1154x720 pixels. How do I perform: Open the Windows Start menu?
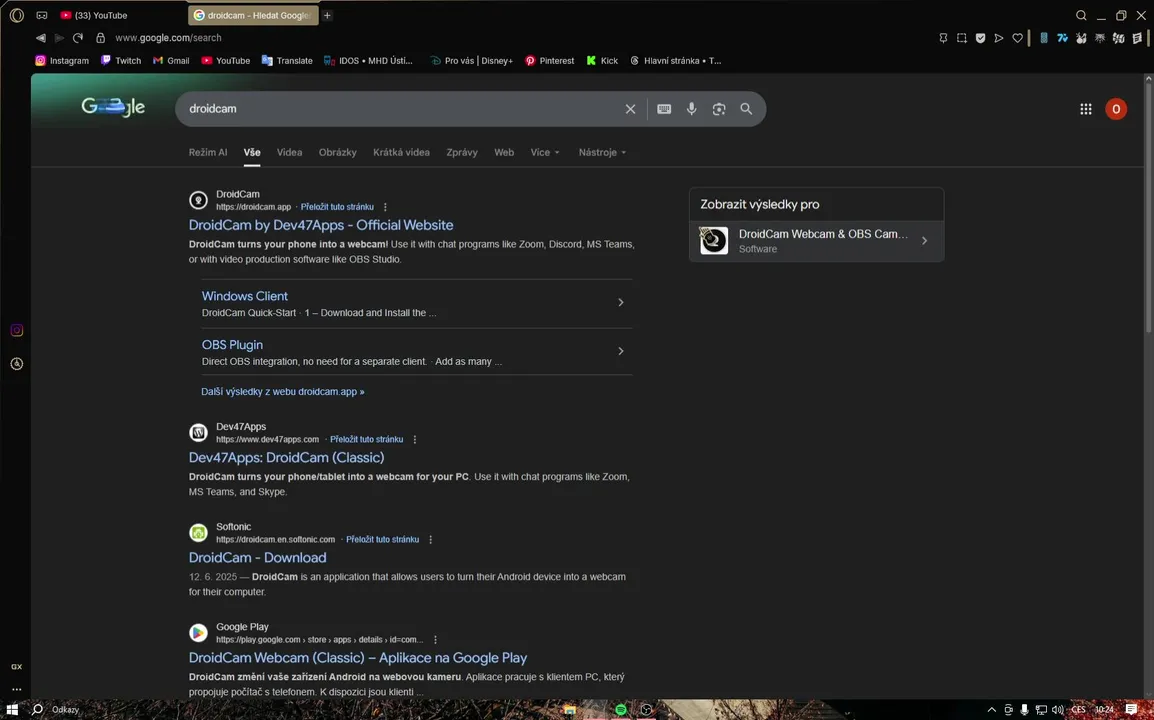[12, 710]
